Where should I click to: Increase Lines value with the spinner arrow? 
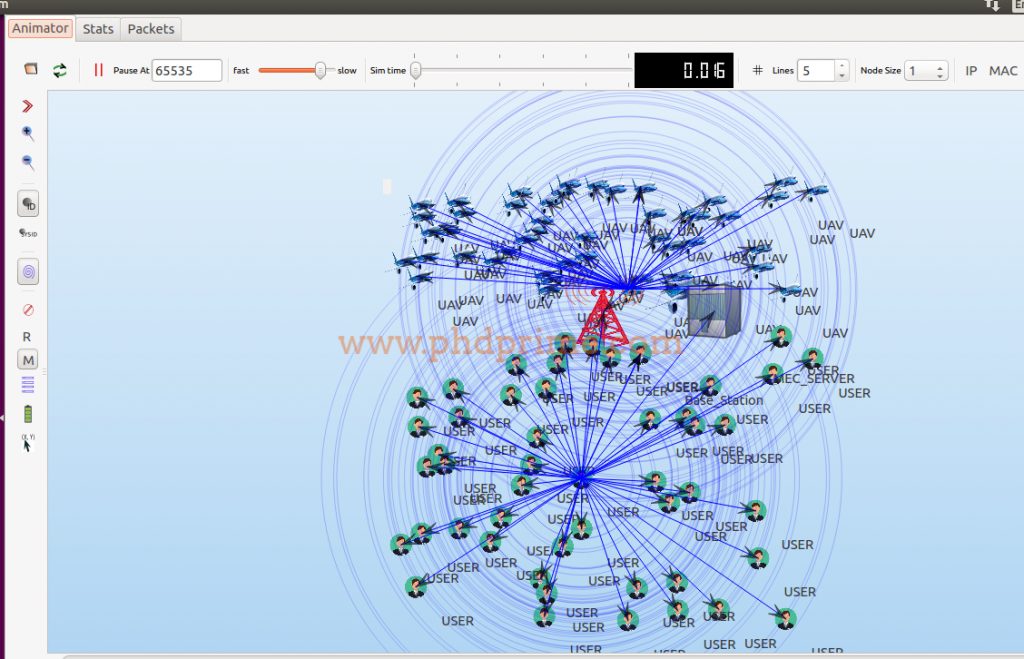click(x=841, y=65)
